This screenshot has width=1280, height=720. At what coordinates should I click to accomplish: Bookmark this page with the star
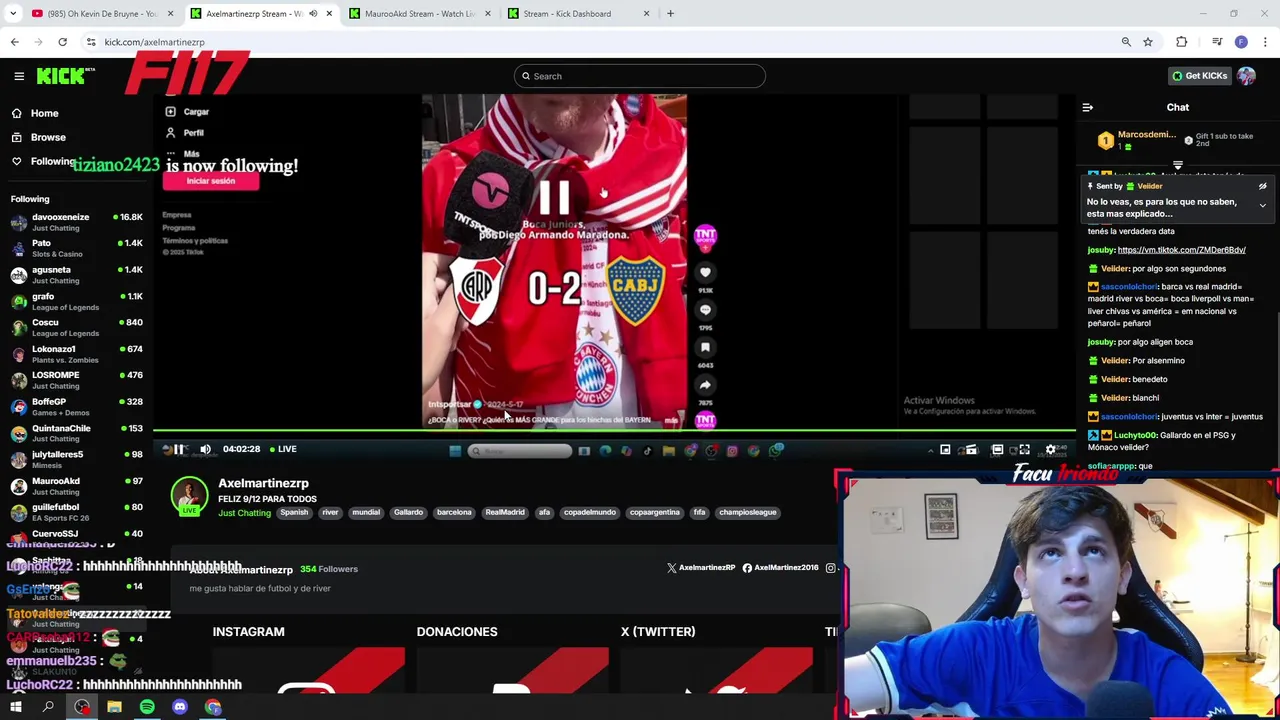tap(1148, 42)
